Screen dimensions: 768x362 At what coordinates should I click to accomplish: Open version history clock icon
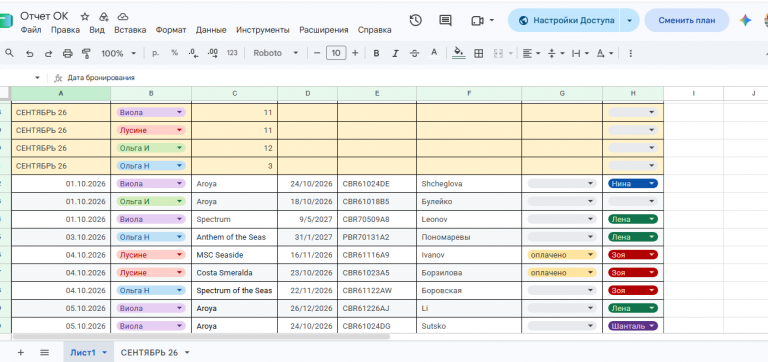[415, 20]
